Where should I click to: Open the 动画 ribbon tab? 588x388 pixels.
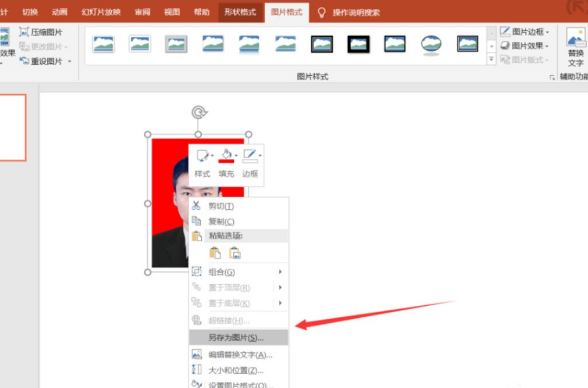click(x=60, y=12)
